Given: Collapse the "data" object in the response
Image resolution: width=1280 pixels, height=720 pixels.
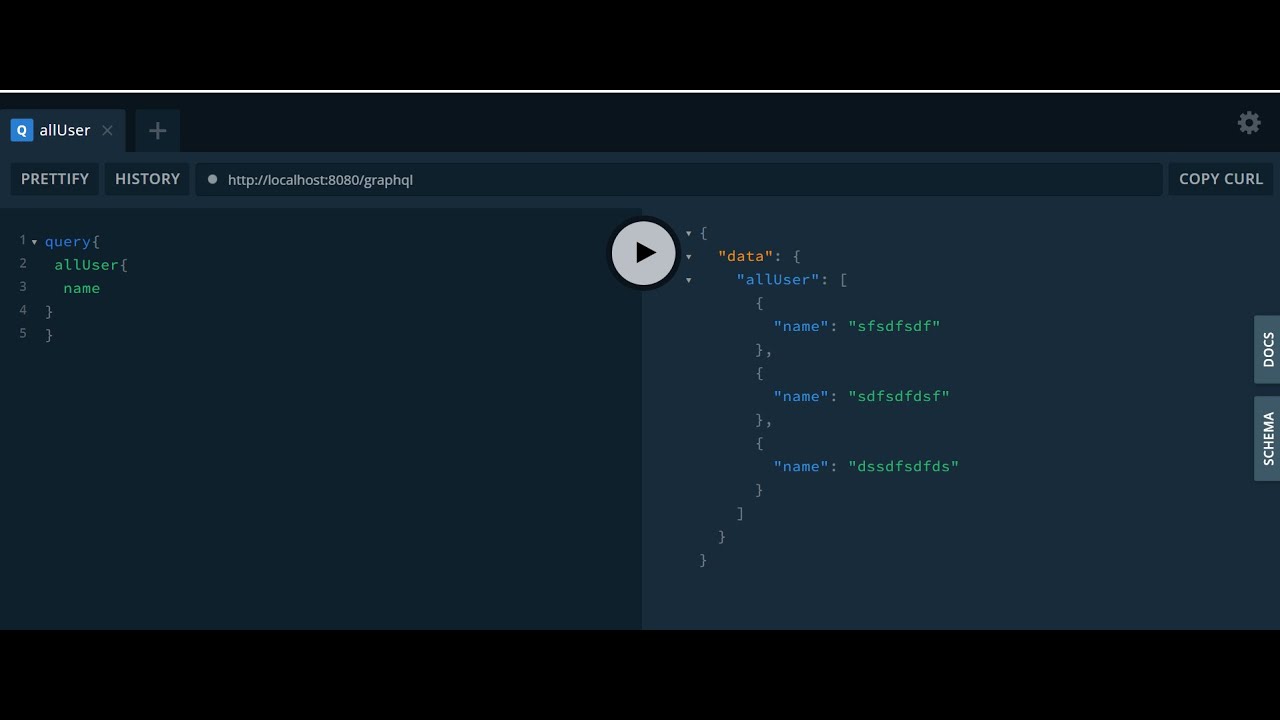Looking at the screenshot, I should pos(688,257).
